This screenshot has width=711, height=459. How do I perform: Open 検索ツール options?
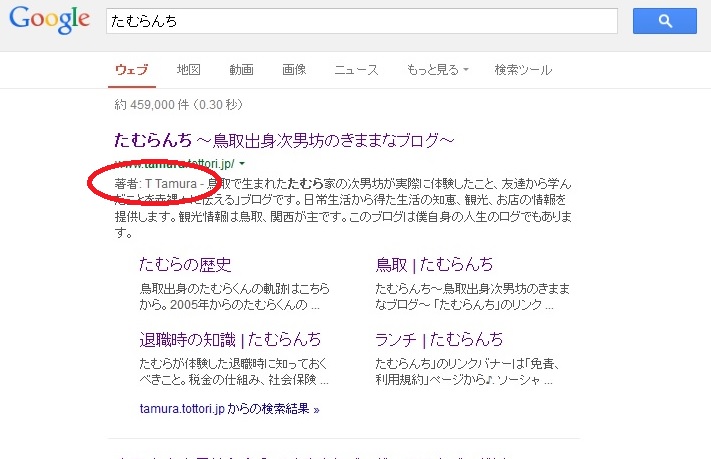[523, 70]
